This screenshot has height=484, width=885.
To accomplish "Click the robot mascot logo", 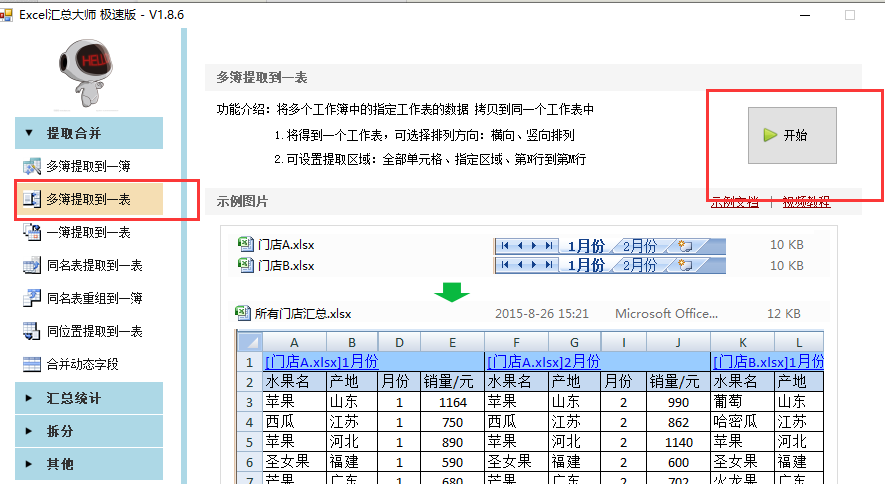I will pyautogui.click(x=86, y=72).
